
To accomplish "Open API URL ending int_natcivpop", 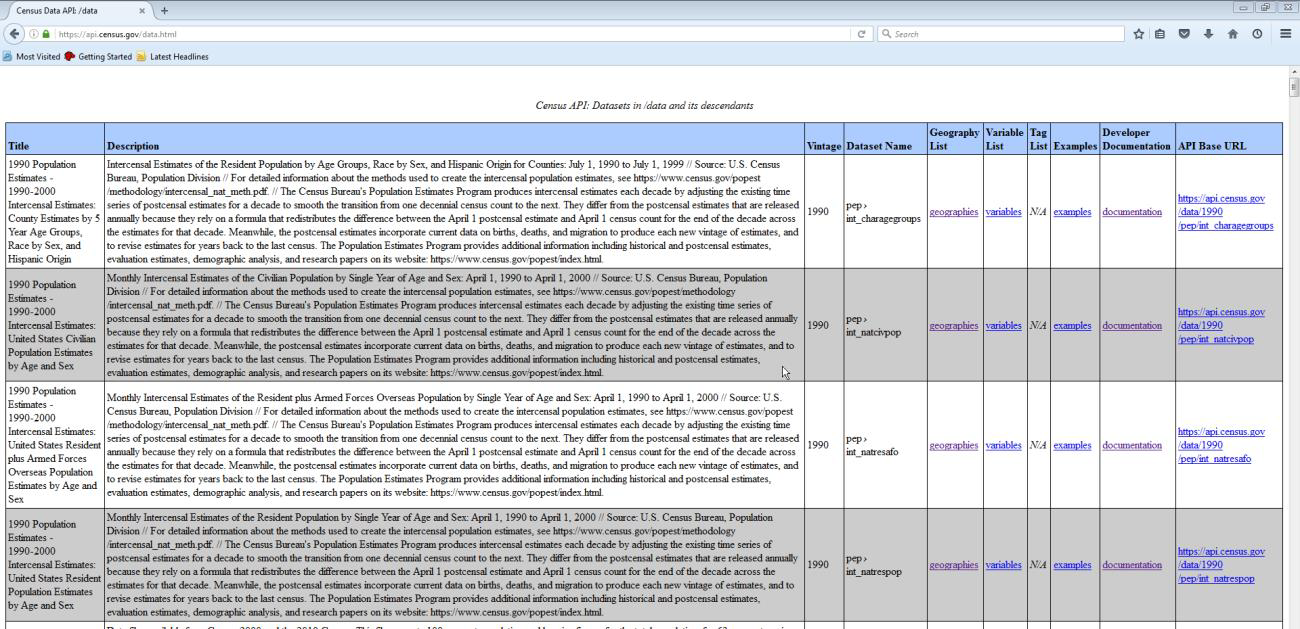I will [1221, 325].
